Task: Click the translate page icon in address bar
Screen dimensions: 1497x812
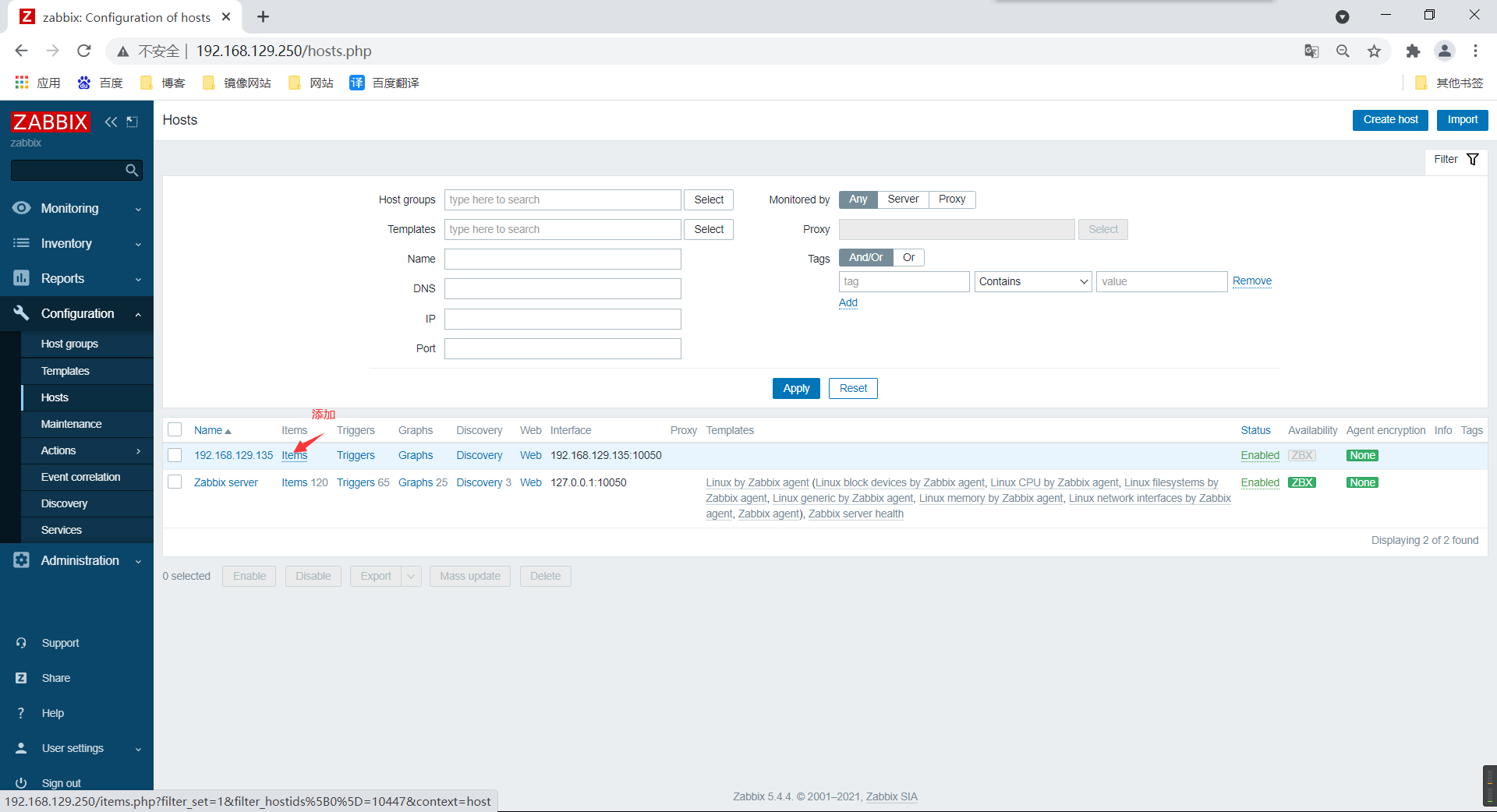Action: click(1311, 51)
